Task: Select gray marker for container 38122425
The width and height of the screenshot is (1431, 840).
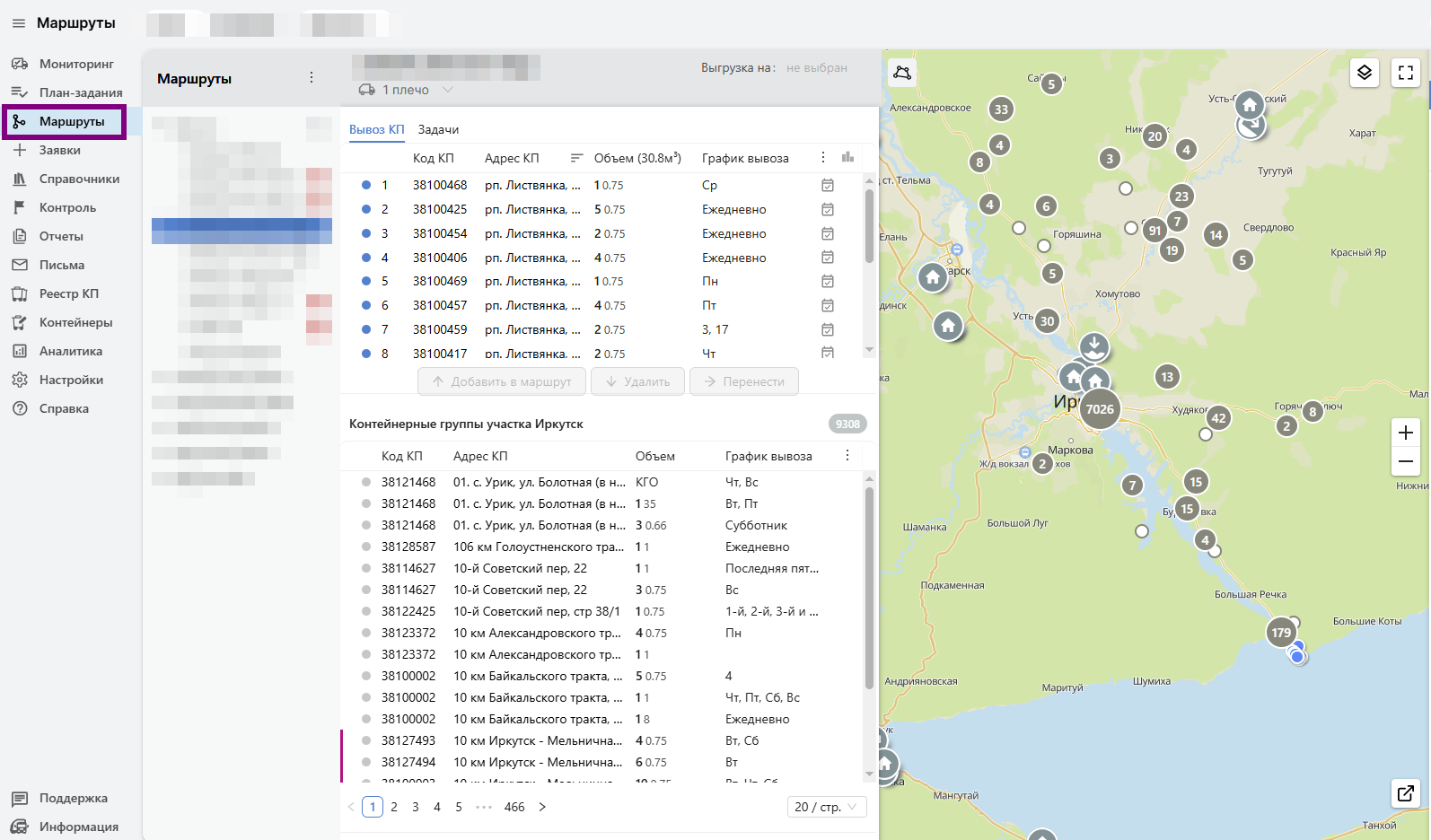Action: [366, 611]
